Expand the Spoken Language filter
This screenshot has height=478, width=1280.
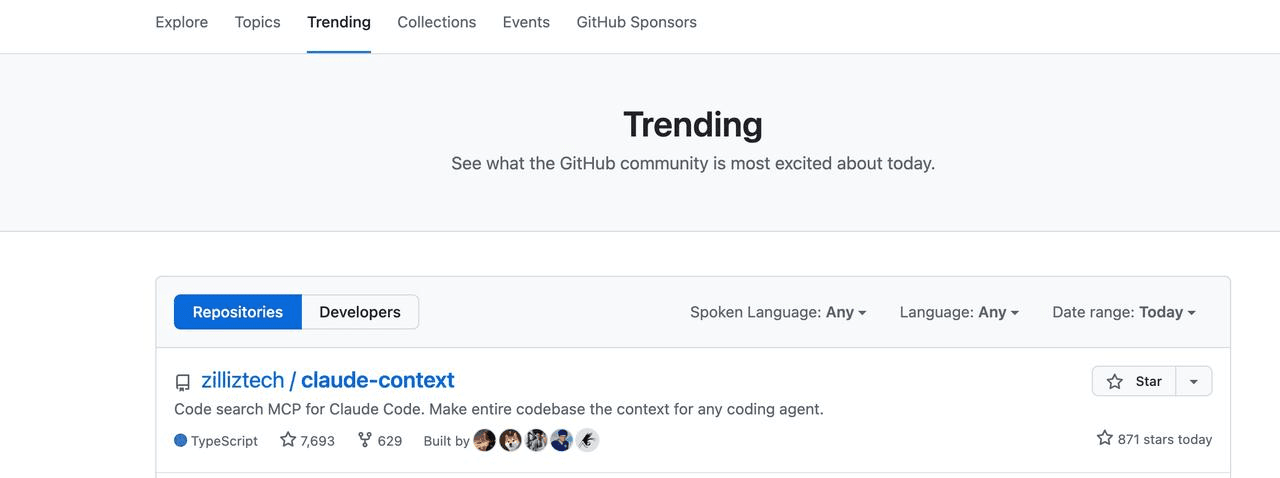(778, 312)
